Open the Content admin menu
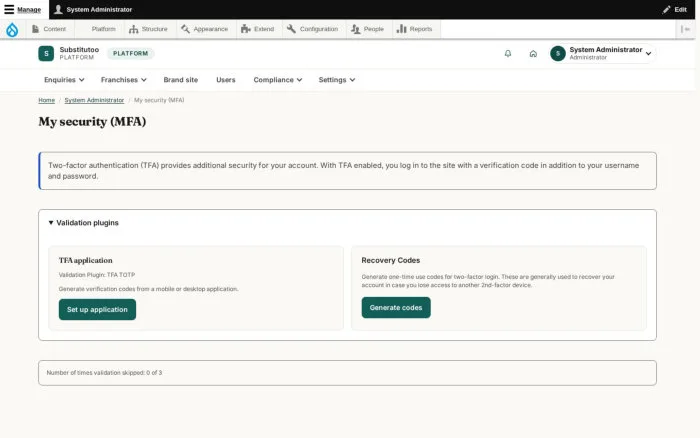 [x=49, y=29]
